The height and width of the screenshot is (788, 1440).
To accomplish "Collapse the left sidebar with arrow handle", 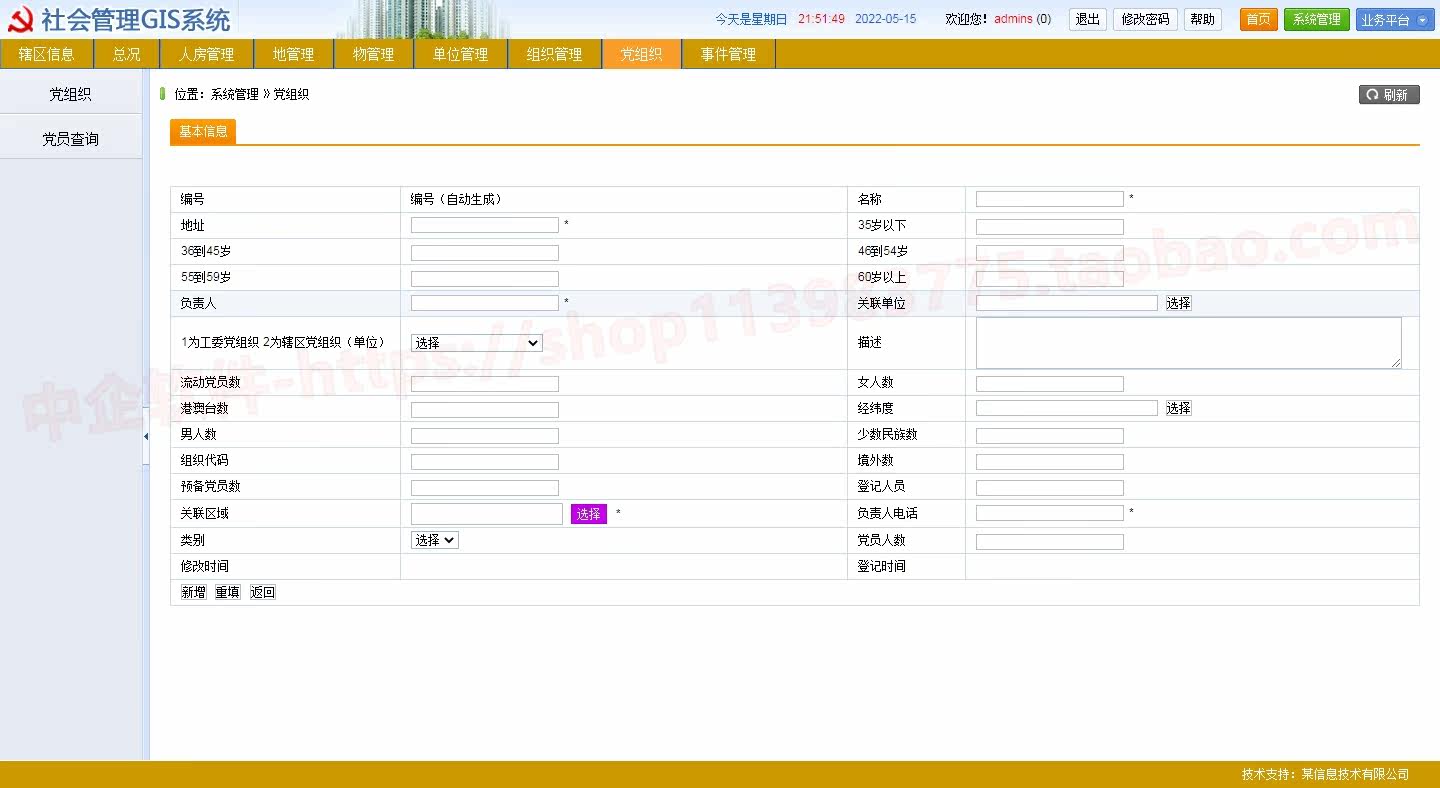I will pos(146,436).
